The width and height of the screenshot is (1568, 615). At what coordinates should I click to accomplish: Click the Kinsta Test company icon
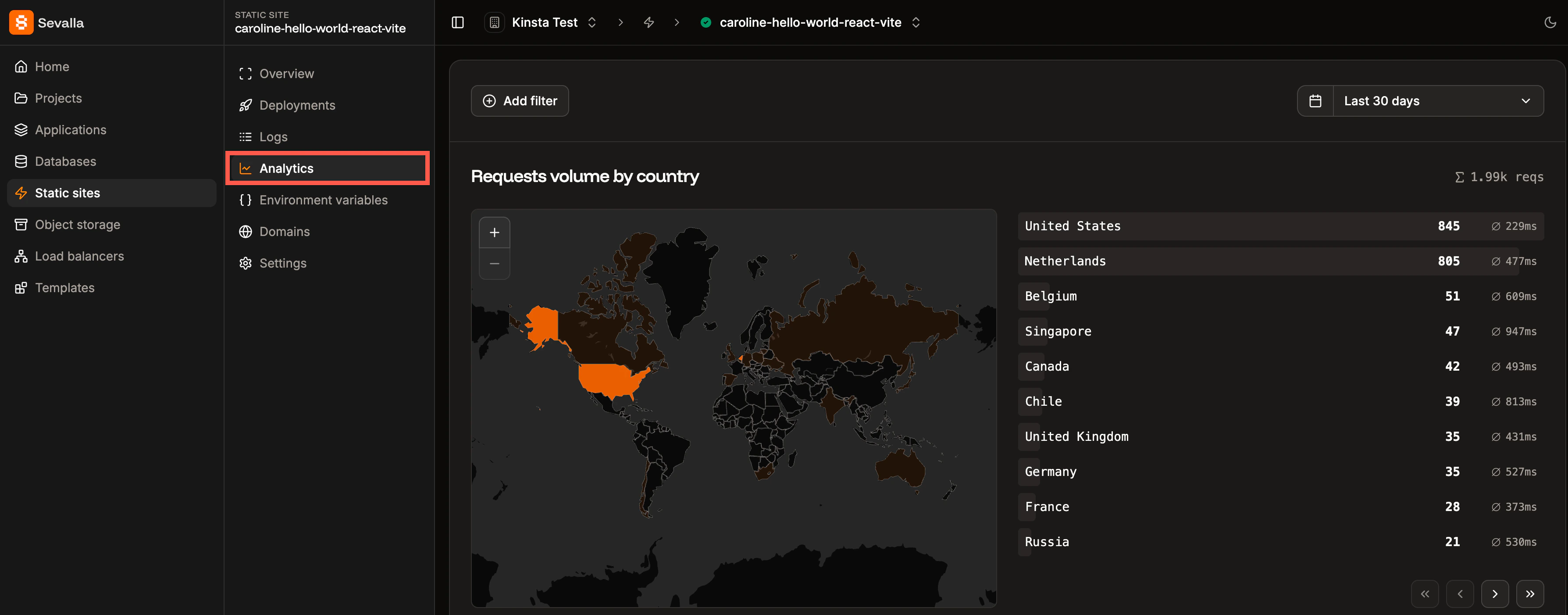pyautogui.click(x=494, y=22)
